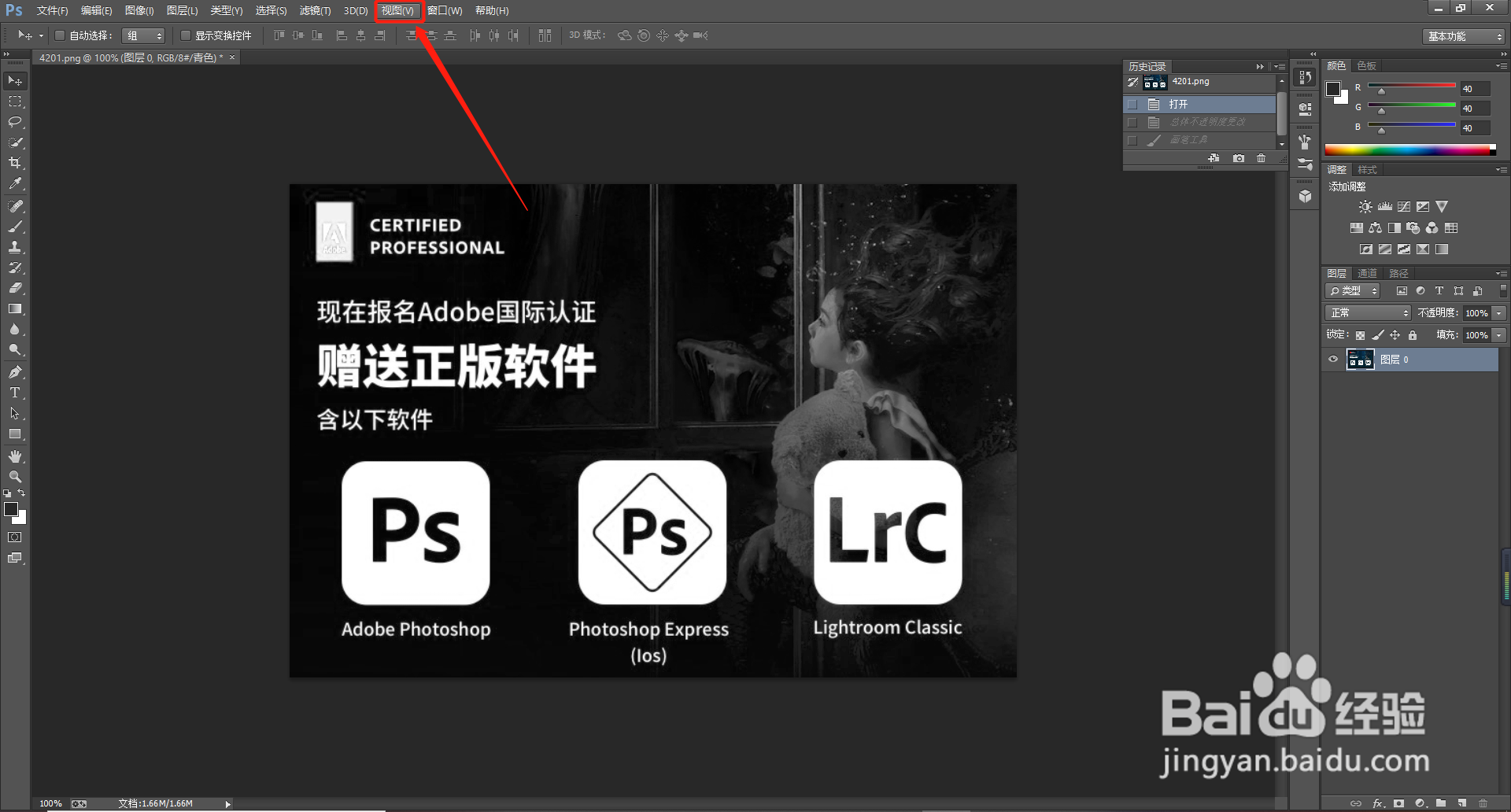
Task: Lock all padlock icon
Action: click(1413, 335)
